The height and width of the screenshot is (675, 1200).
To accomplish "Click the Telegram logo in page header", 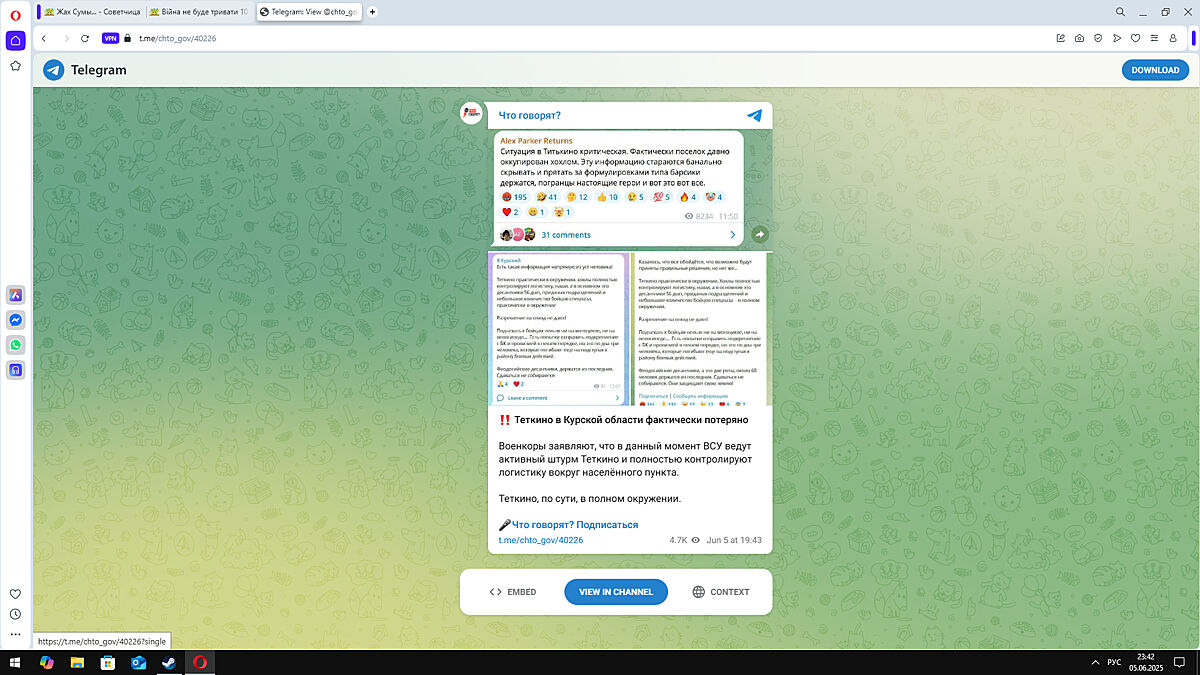I will (54, 70).
